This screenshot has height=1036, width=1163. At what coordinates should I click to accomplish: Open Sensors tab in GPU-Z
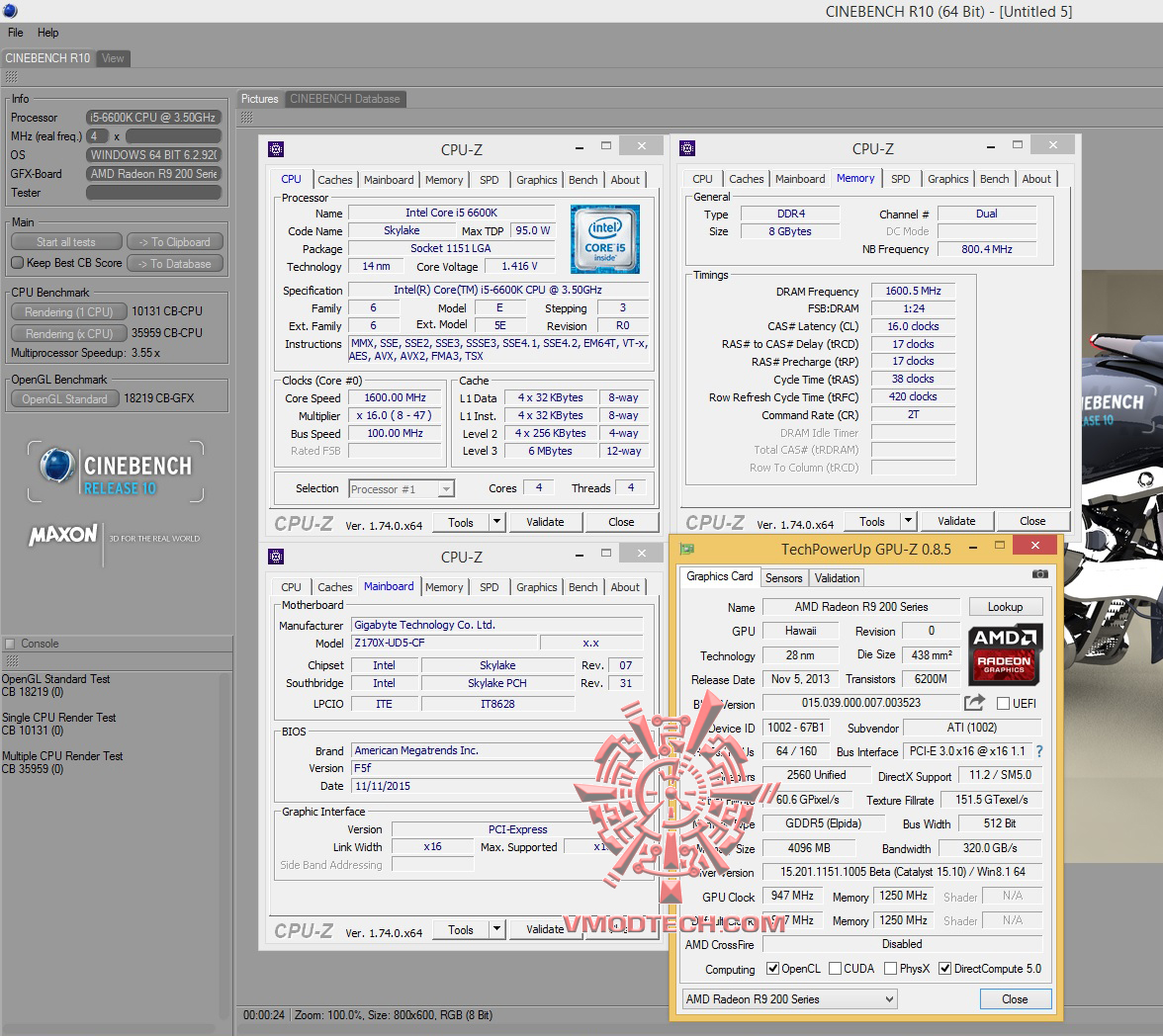pos(784,577)
